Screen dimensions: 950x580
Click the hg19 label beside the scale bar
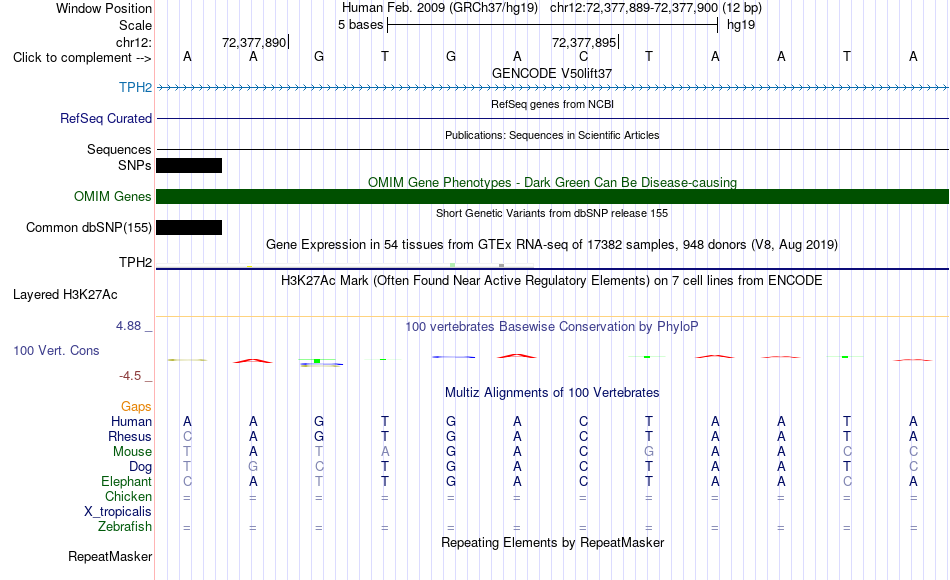[x=741, y=25]
